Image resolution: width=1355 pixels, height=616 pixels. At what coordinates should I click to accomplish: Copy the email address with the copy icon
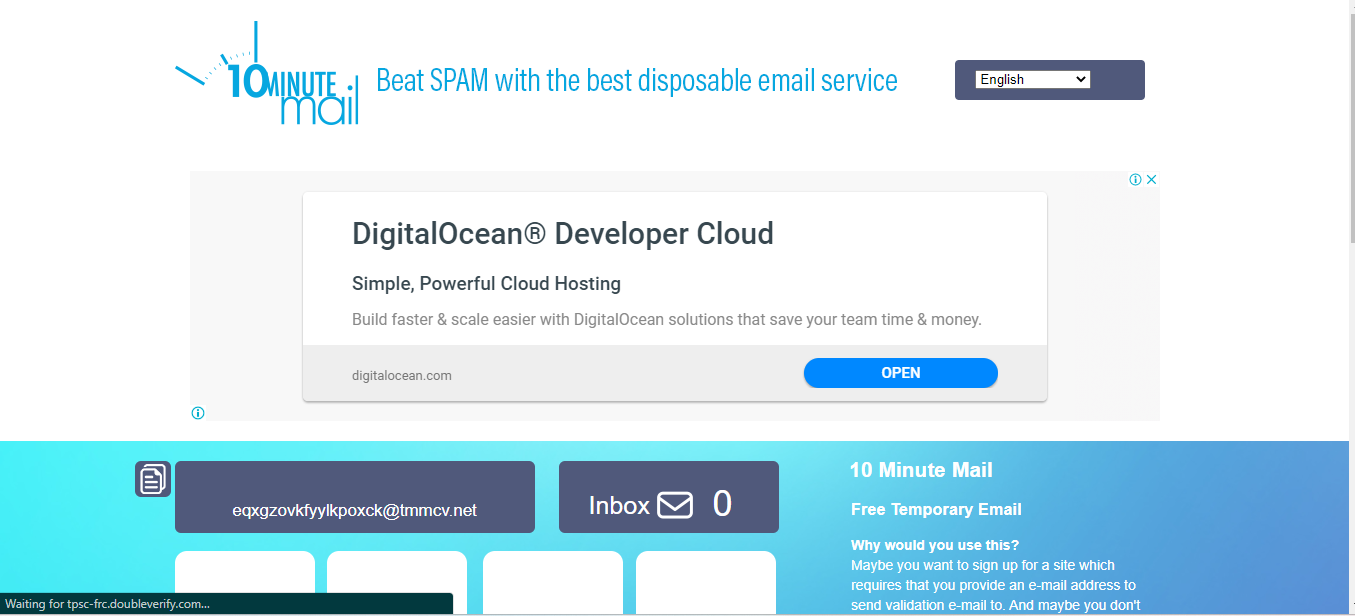(x=153, y=479)
